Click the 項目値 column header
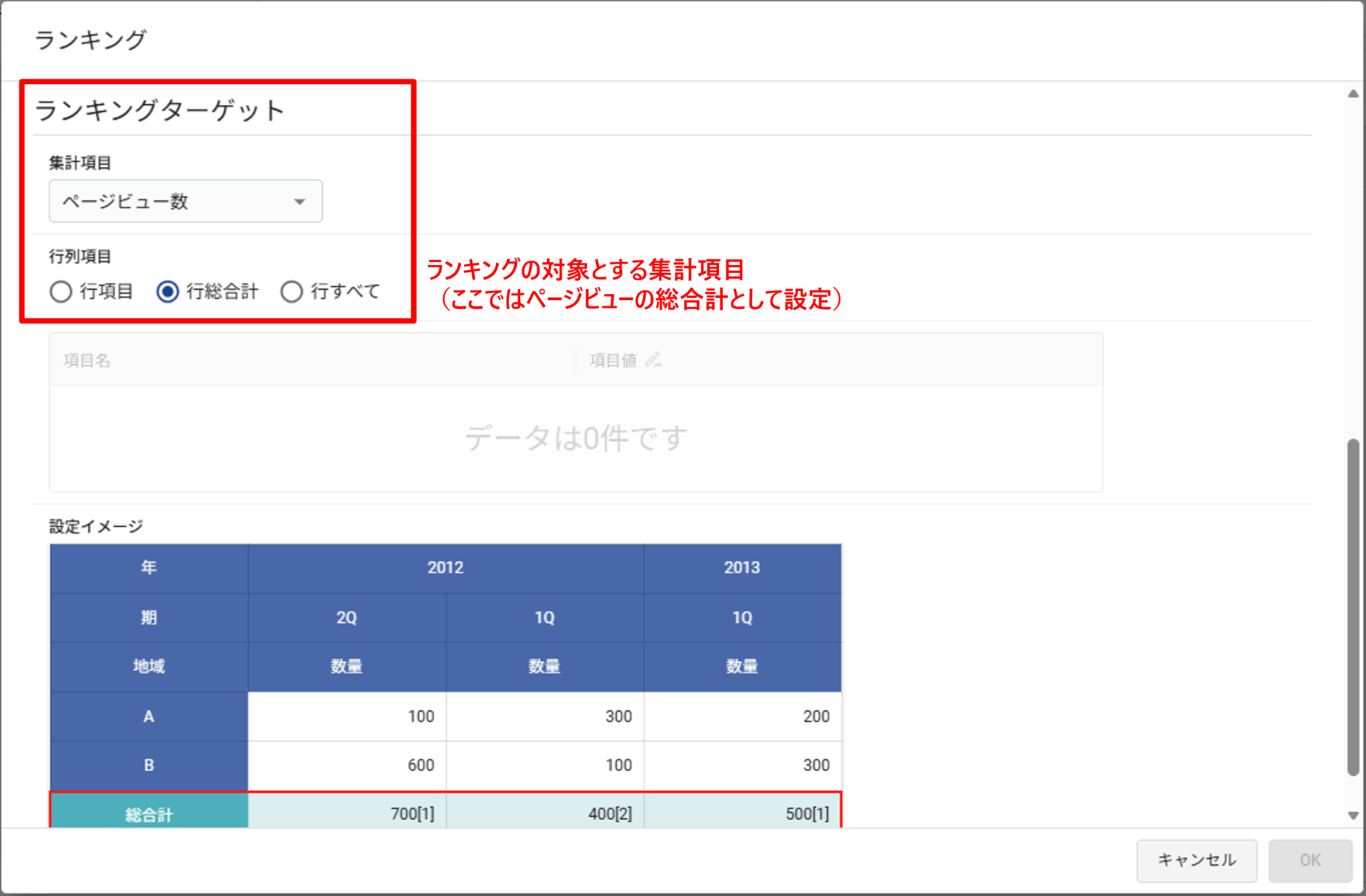This screenshot has height=896, width=1366. coord(613,361)
